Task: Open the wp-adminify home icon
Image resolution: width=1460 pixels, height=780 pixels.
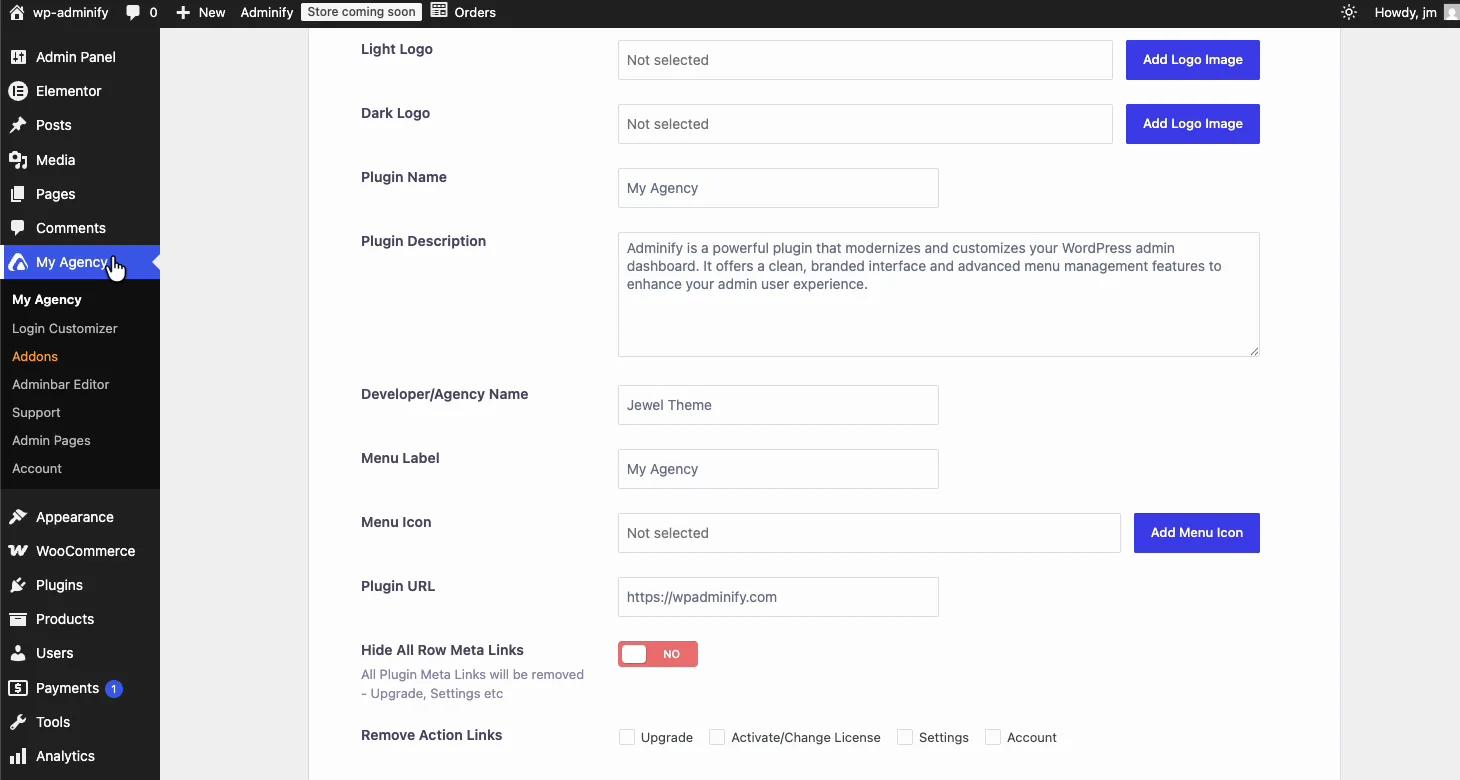Action: pos(16,12)
